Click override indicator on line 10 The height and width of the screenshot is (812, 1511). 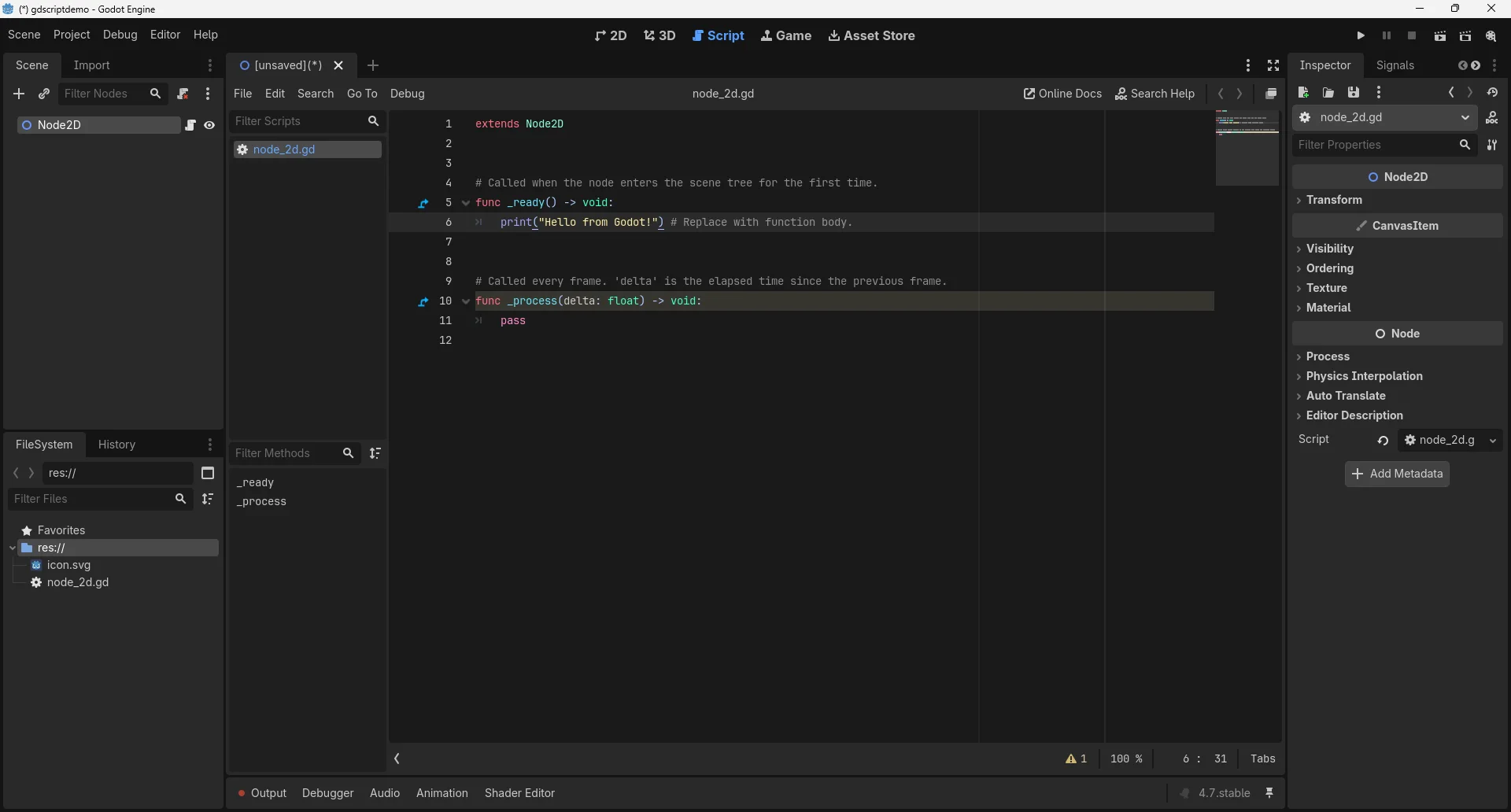tap(423, 301)
